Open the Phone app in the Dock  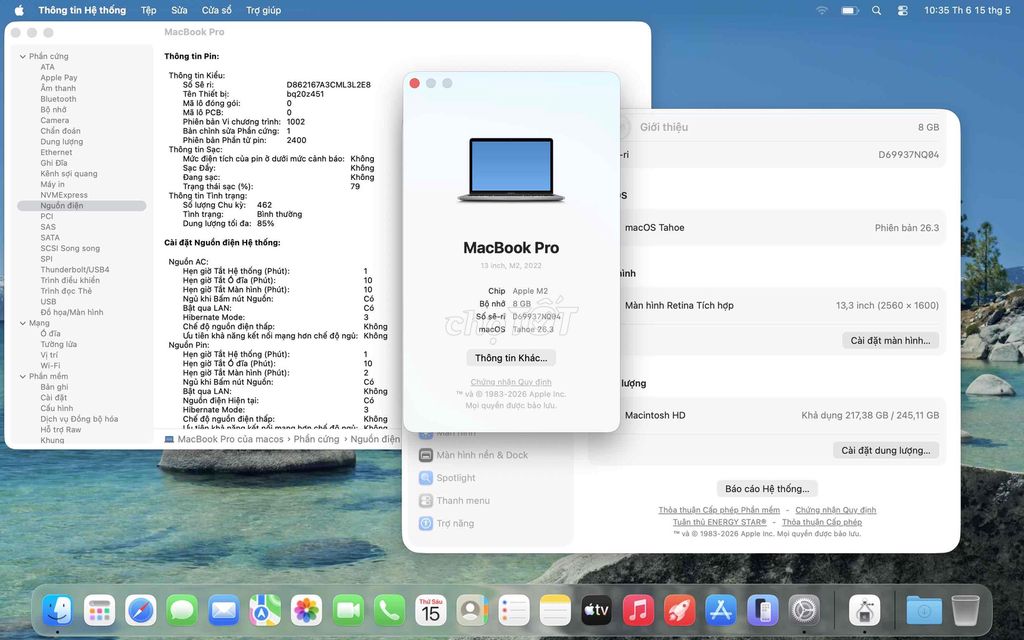(389, 611)
